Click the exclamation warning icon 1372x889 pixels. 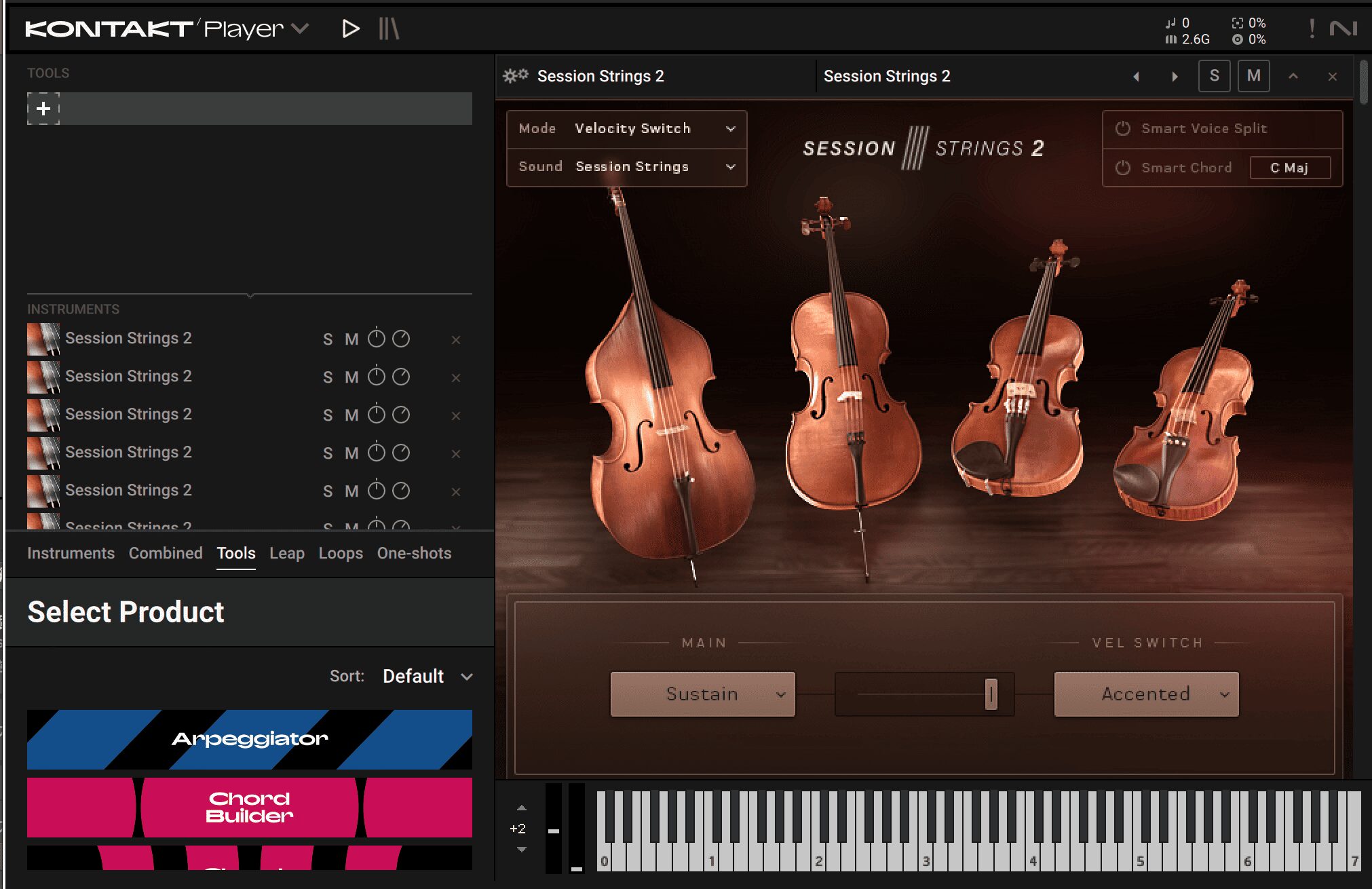point(1312,29)
